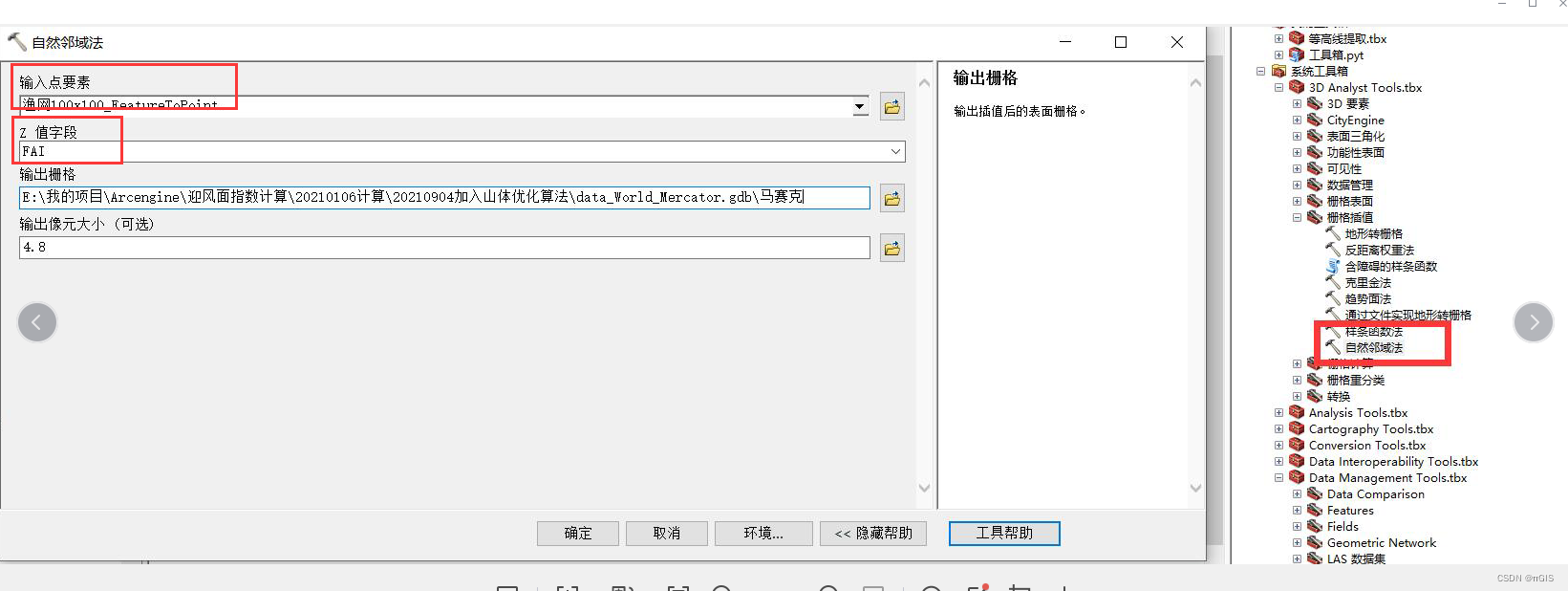Expand the Conversion Tools.tbx node
This screenshot has width=1568, height=591.
tap(1278, 446)
